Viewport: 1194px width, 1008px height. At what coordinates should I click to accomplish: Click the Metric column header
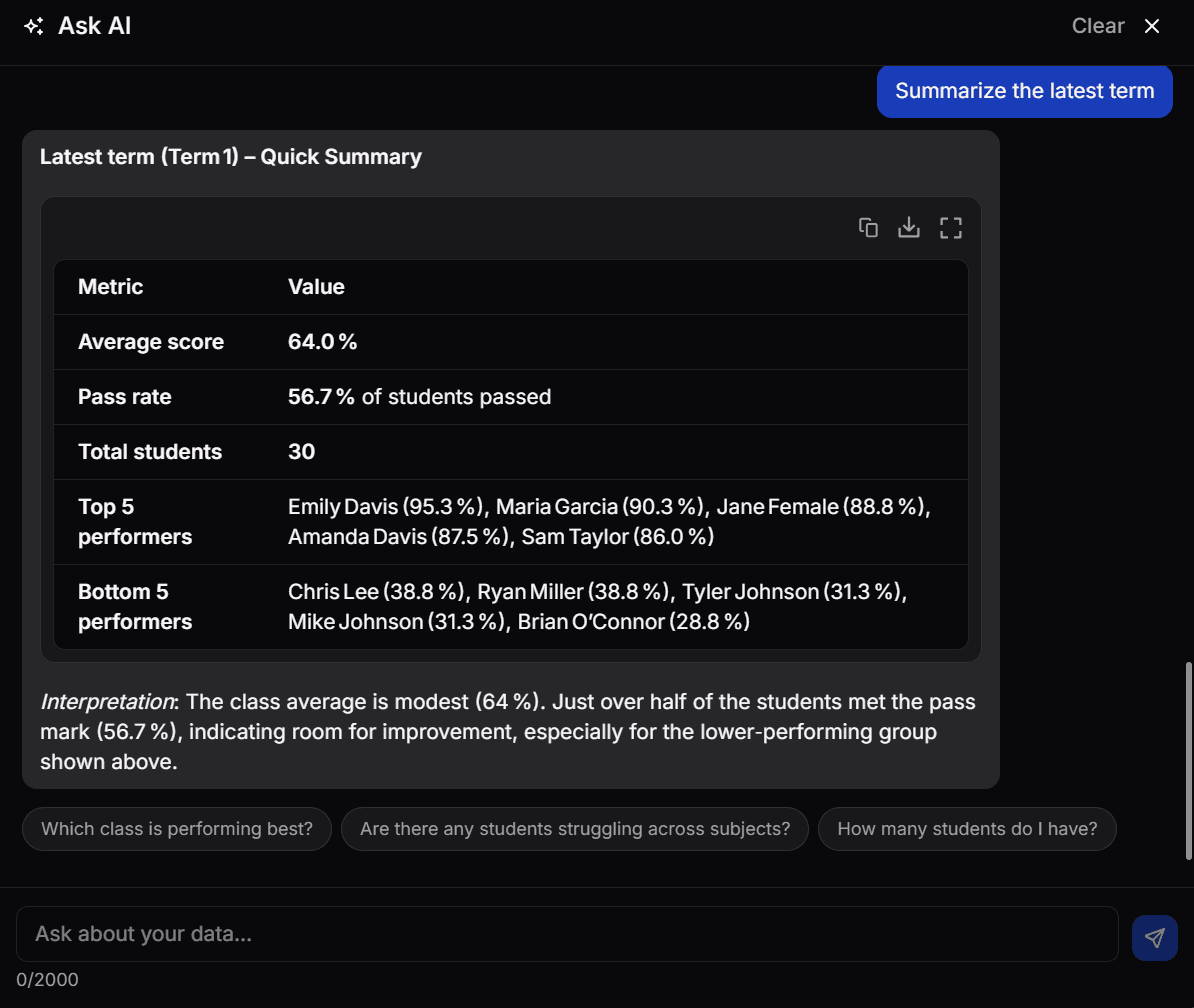tap(110, 286)
